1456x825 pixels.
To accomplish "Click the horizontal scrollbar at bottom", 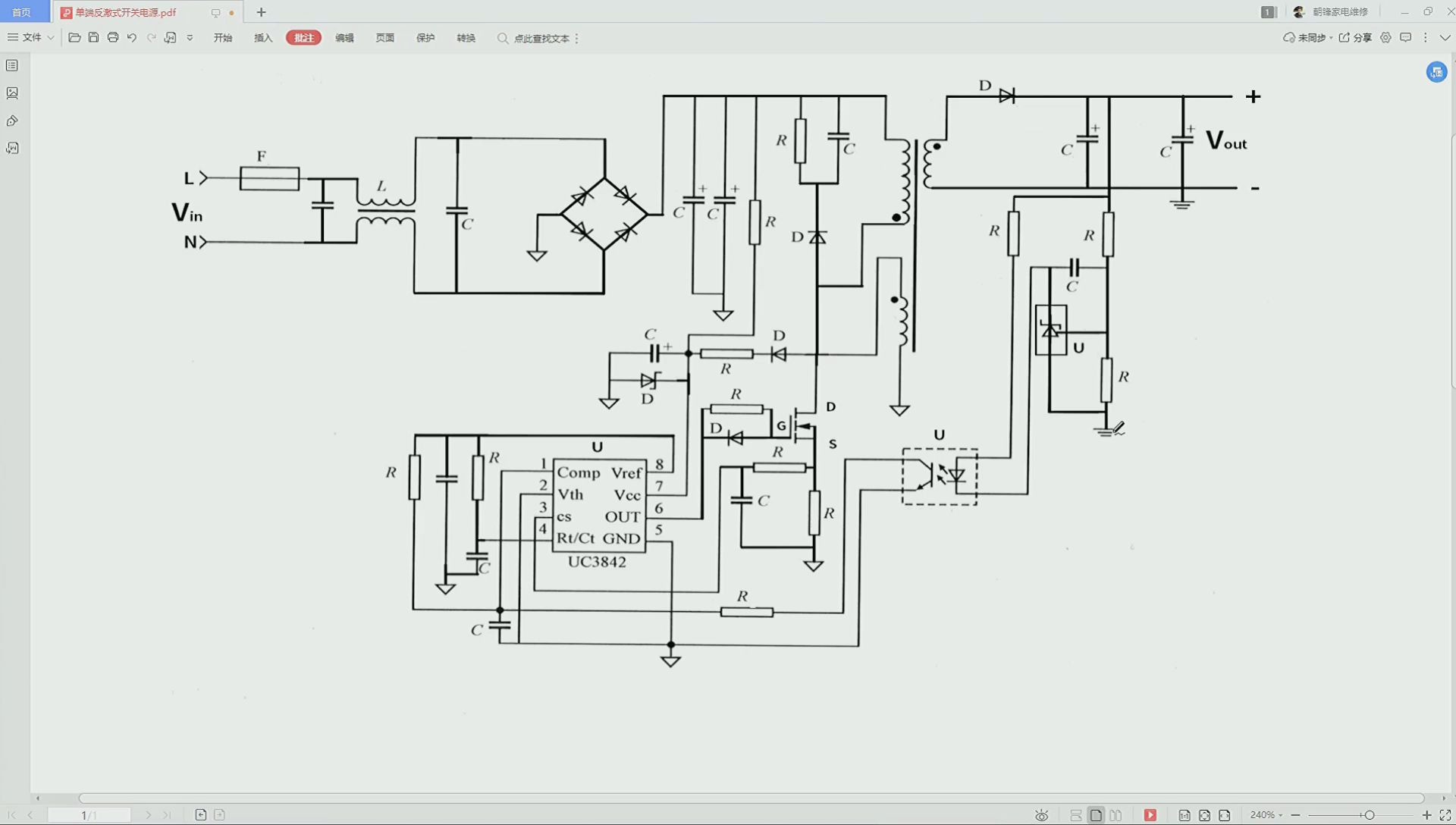I will coord(751,798).
